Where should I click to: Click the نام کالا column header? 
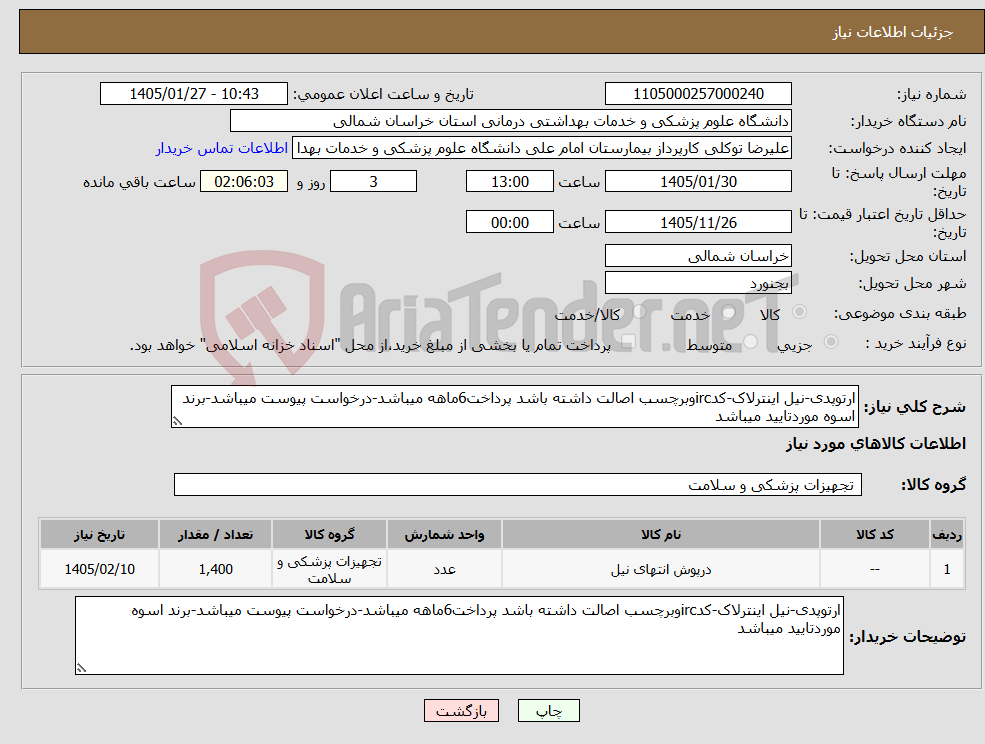(660, 534)
